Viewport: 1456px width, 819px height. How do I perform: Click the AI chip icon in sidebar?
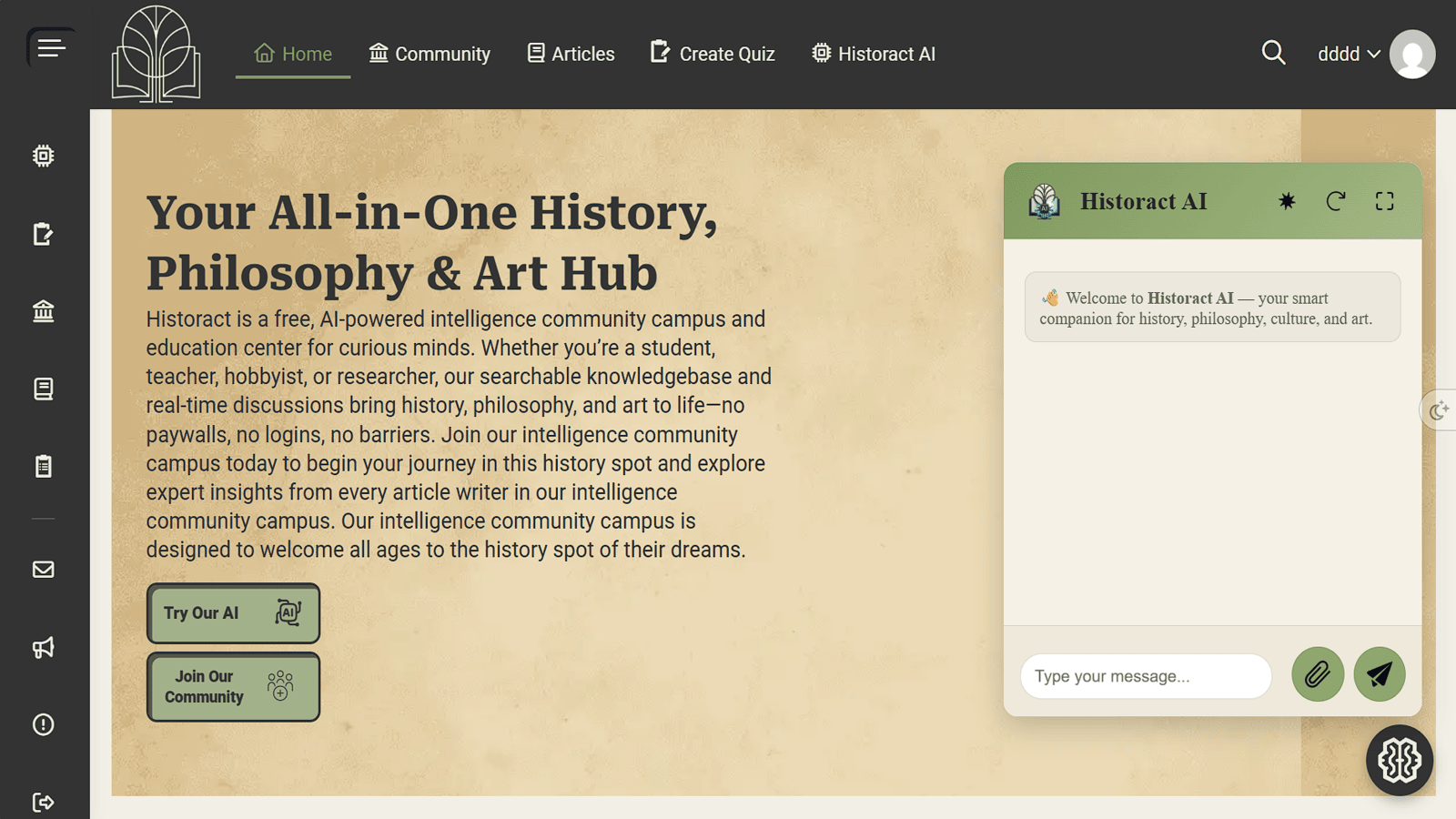click(43, 156)
